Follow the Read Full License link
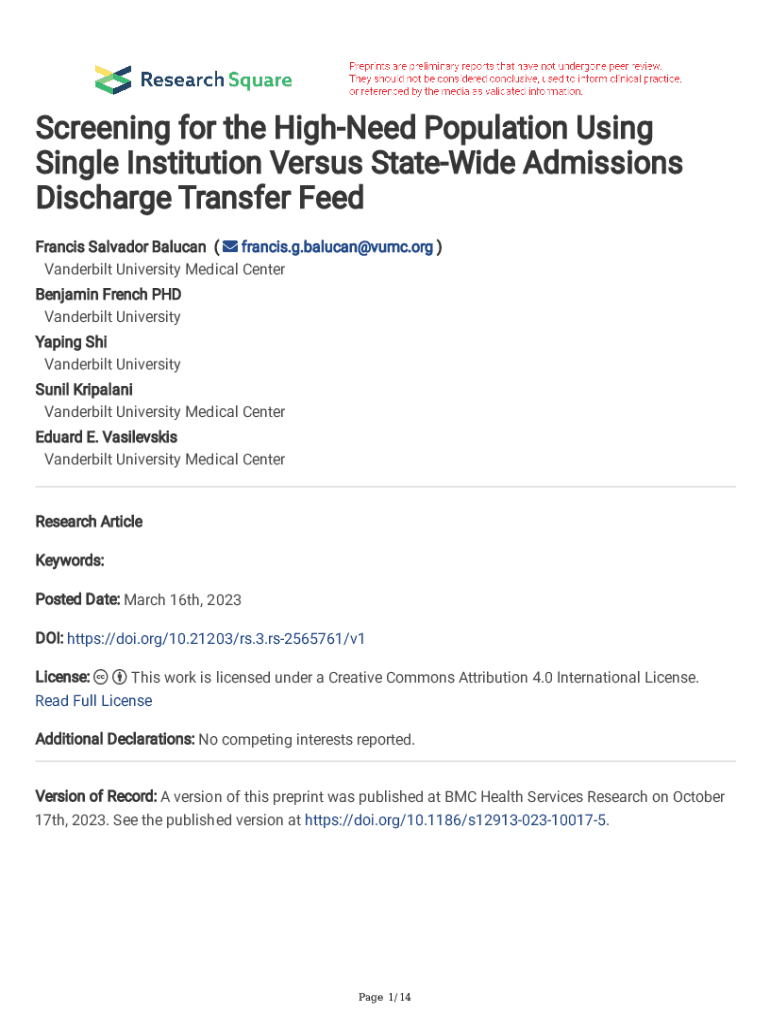Viewport: 770px width, 1024px height. 94,701
